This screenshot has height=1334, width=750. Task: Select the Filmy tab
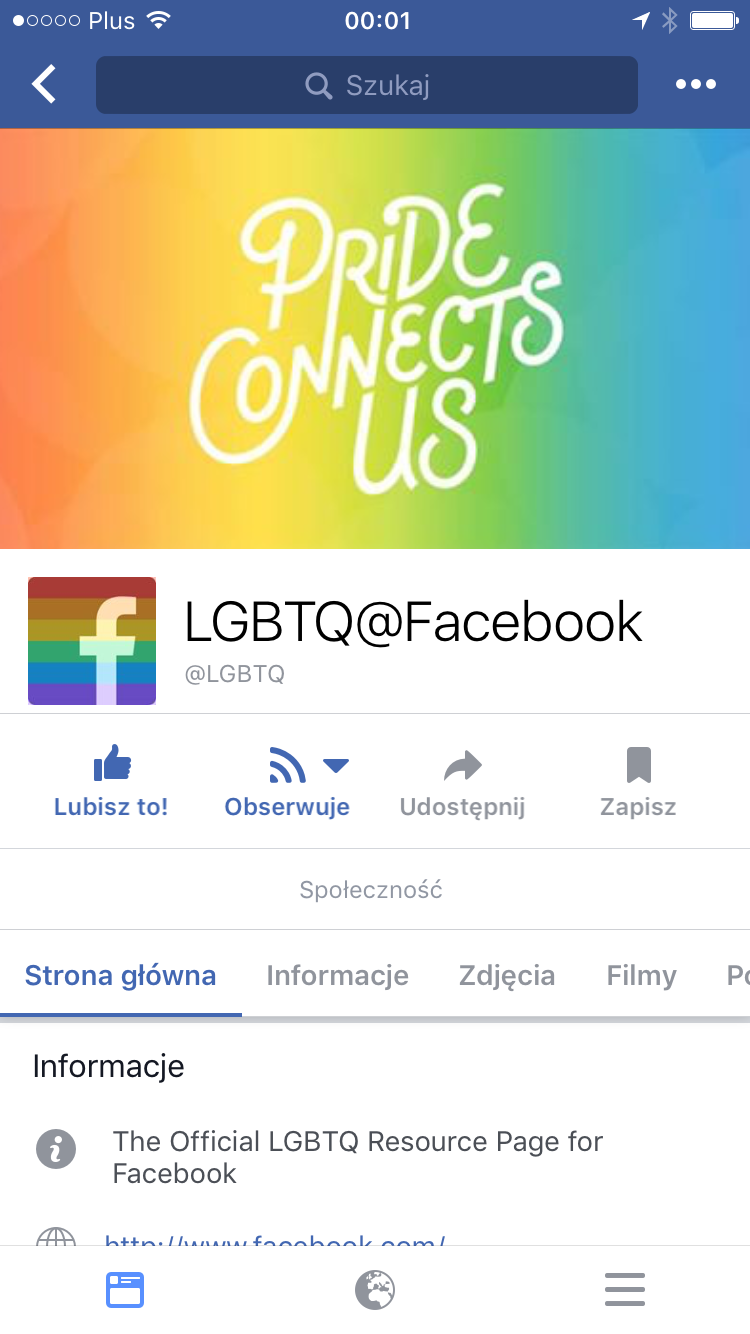(642, 975)
